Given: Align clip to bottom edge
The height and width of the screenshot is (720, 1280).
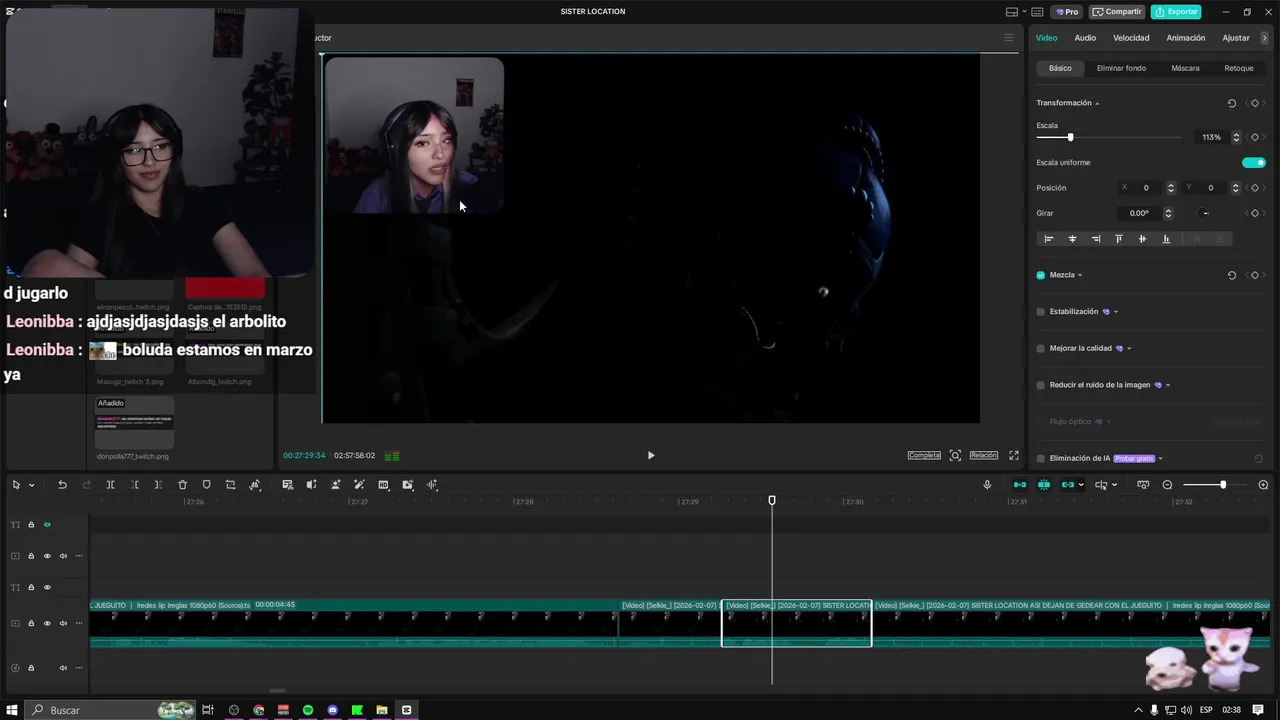Looking at the screenshot, I should 1166,239.
